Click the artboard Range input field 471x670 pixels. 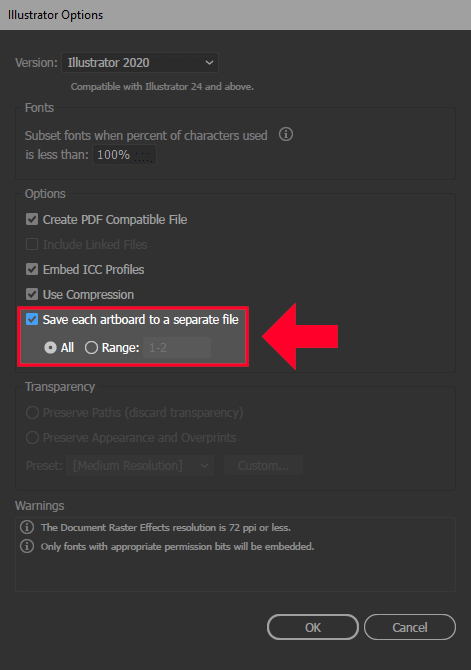(x=177, y=347)
